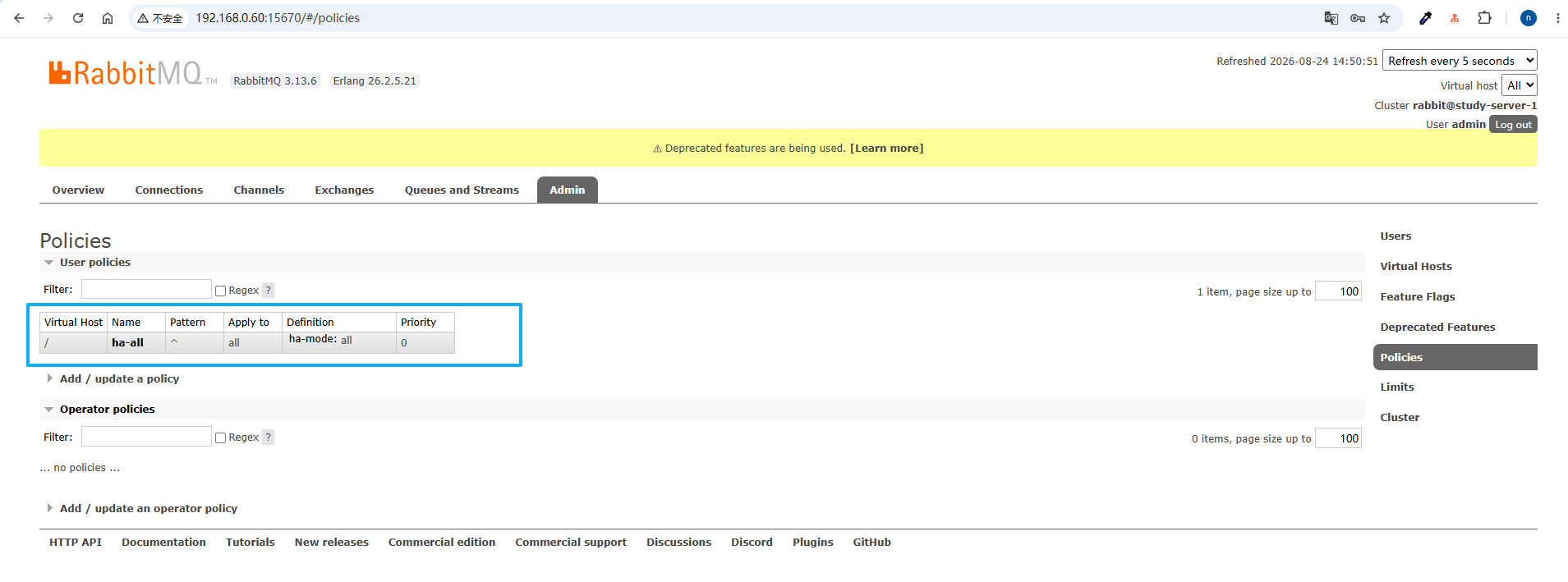Bookmark this page with star icon
This screenshot has width=1568, height=582.
(1384, 18)
